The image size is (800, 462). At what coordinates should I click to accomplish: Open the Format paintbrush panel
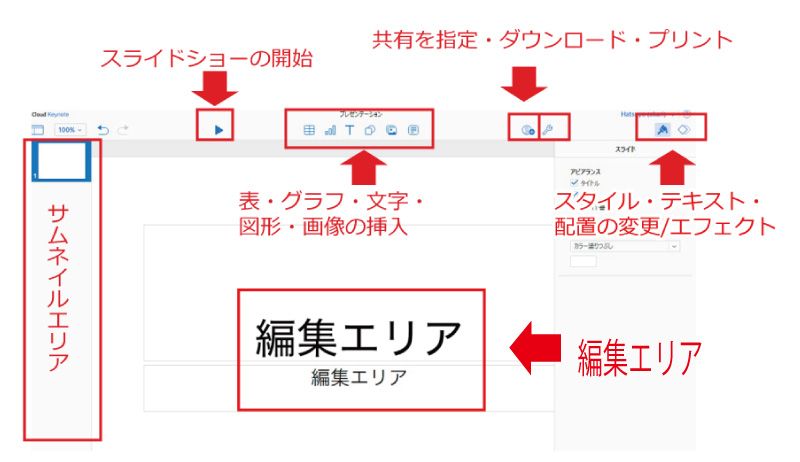point(661,130)
